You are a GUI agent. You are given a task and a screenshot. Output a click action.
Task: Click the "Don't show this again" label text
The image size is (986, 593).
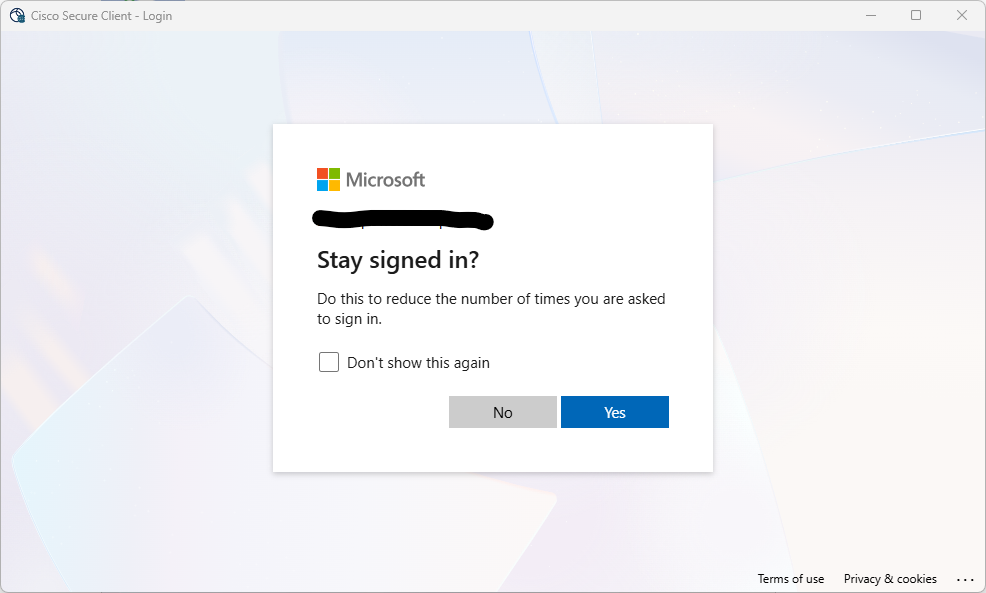pyautogui.click(x=418, y=363)
